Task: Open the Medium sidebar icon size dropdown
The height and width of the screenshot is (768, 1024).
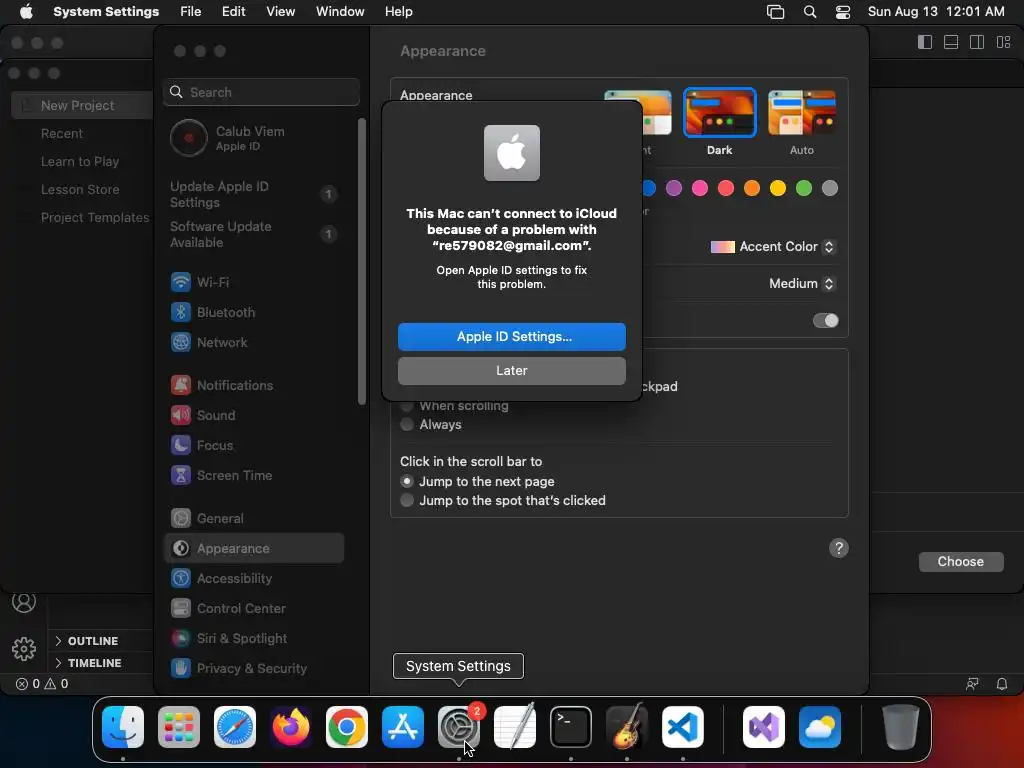Action: pos(802,283)
